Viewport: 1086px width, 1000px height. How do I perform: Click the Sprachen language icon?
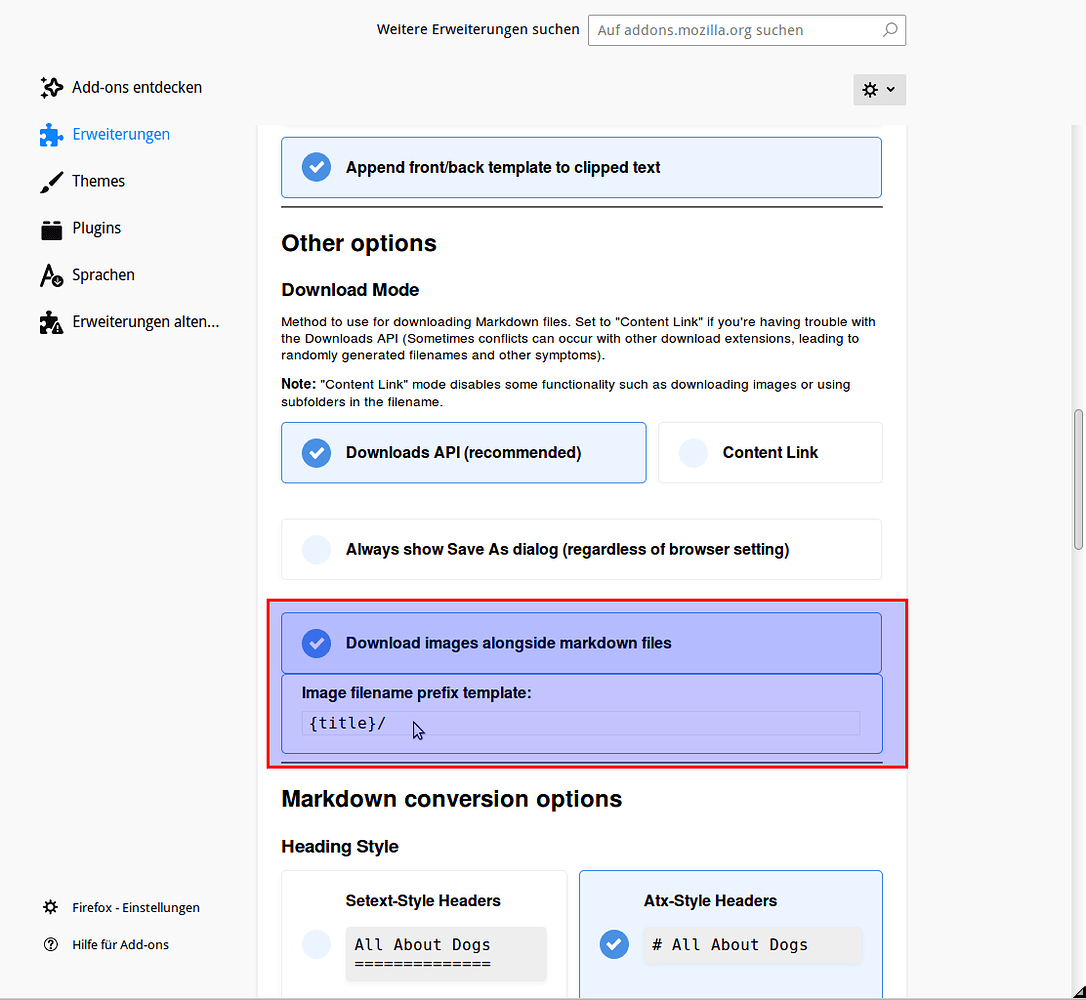point(51,276)
